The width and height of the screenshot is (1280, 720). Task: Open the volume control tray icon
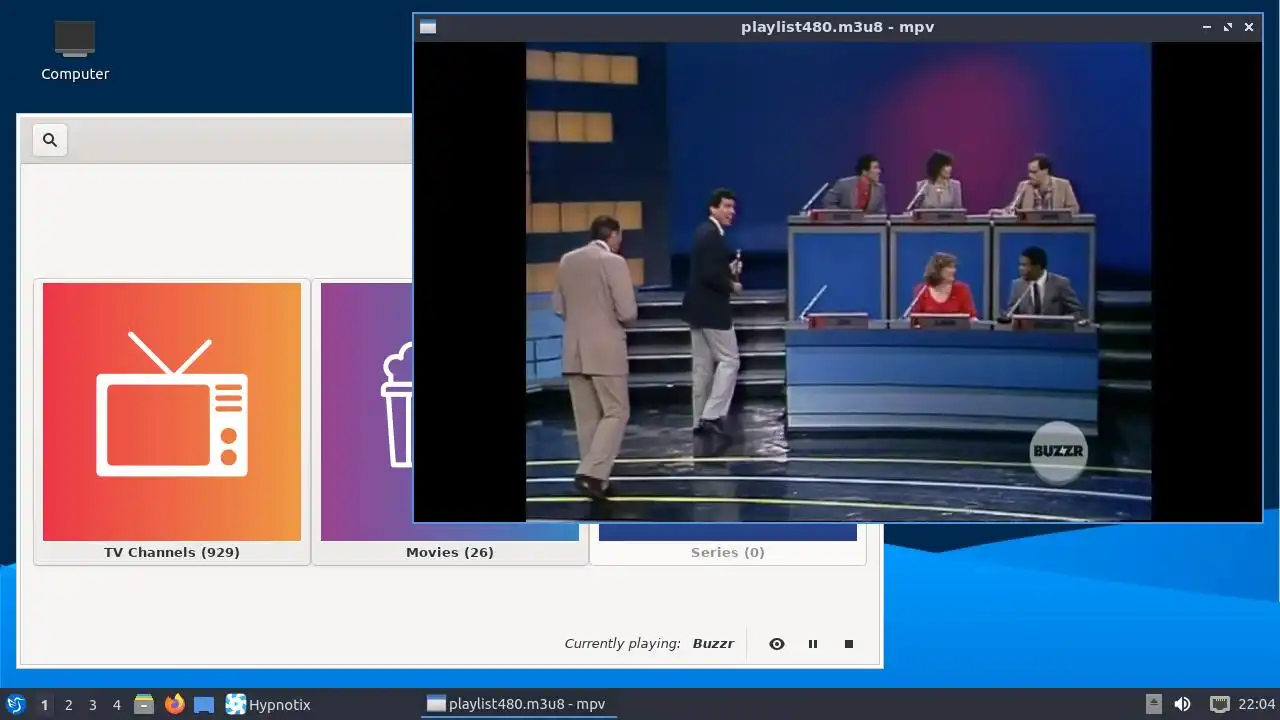(x=1182, y=704)
